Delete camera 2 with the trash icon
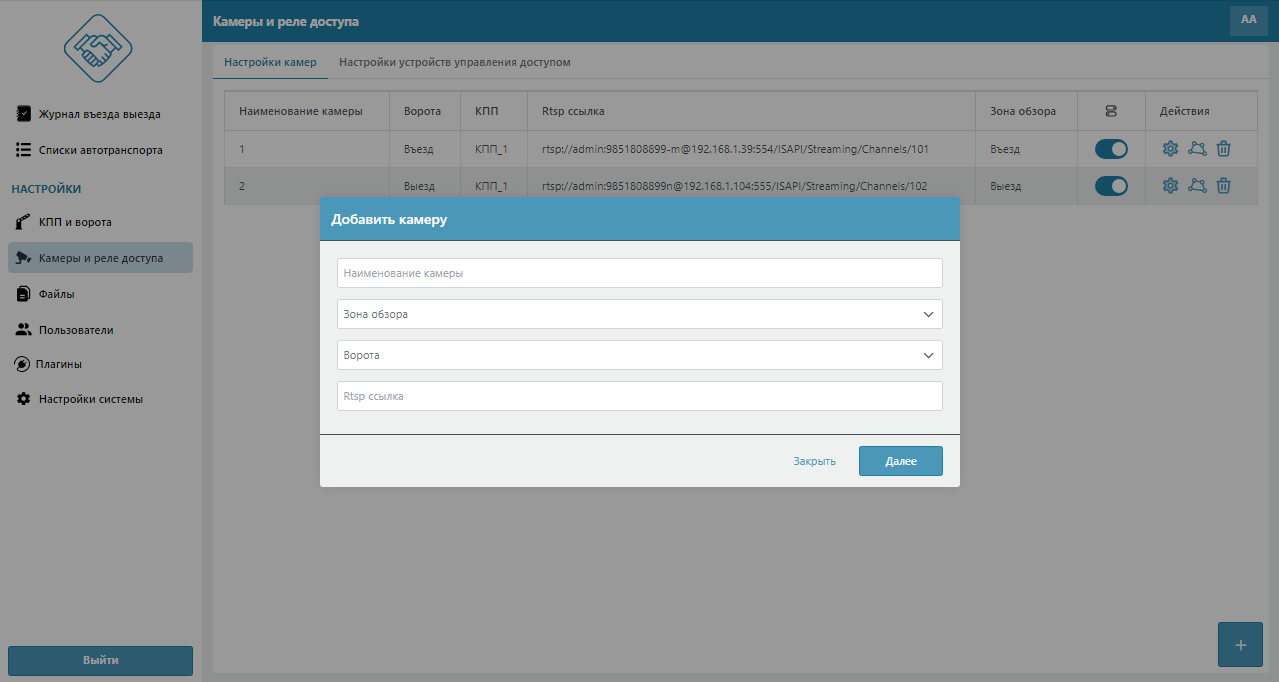 (1223, 186)
